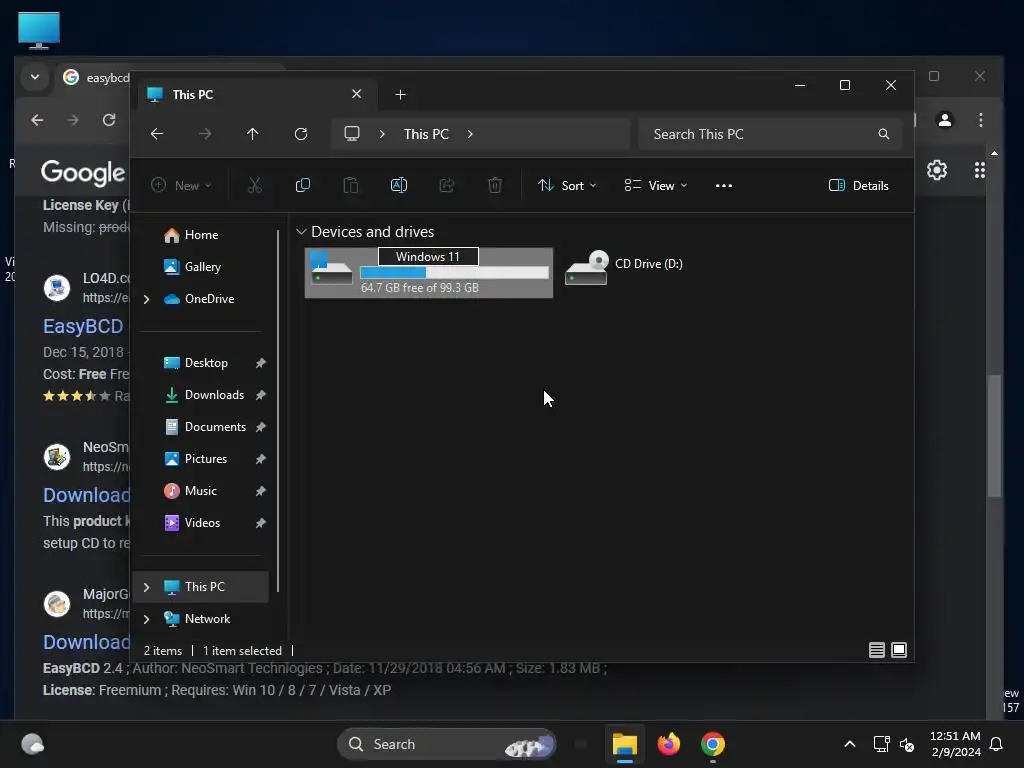Click the Share icon in toolbar
The image size is (1024, 768).
(447, 185)
